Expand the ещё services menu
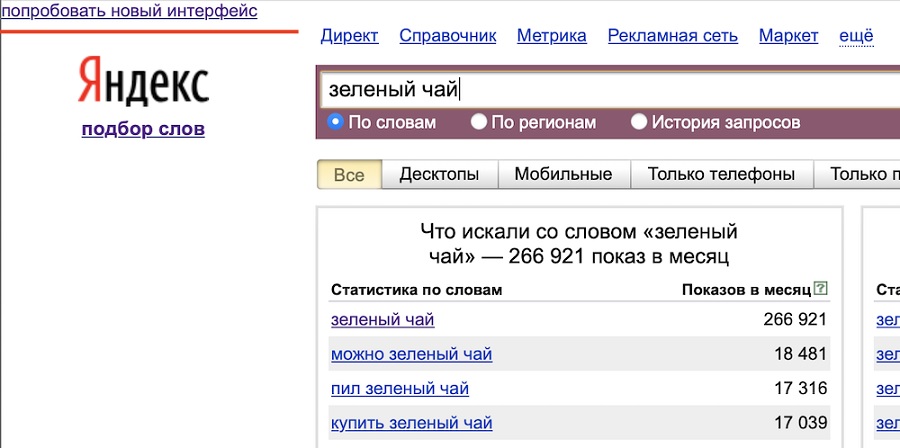Viewport: 900px width, 448px height. click(856, 36)
